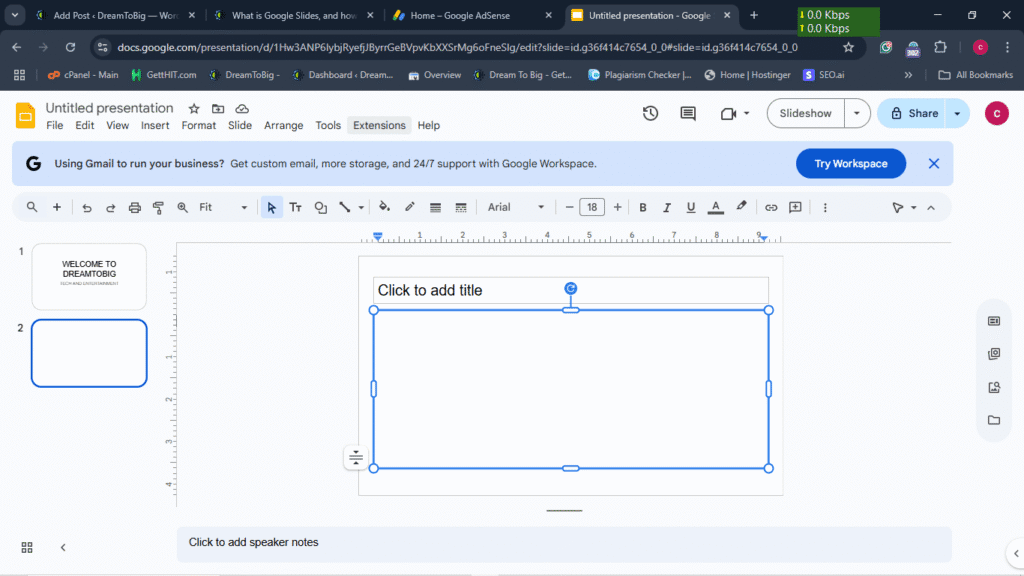
Task: Open the Extensions menu
Action: [x=379, y=126]
